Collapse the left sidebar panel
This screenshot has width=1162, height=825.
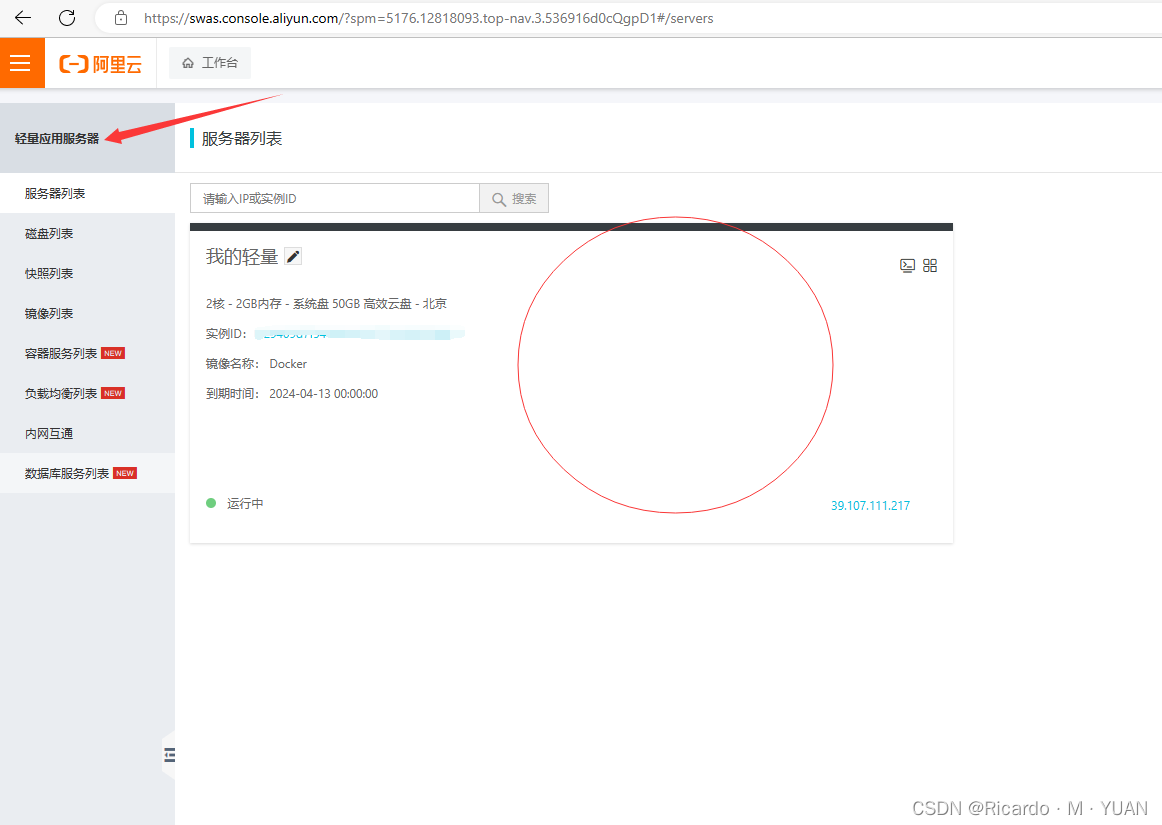point(168,755)
